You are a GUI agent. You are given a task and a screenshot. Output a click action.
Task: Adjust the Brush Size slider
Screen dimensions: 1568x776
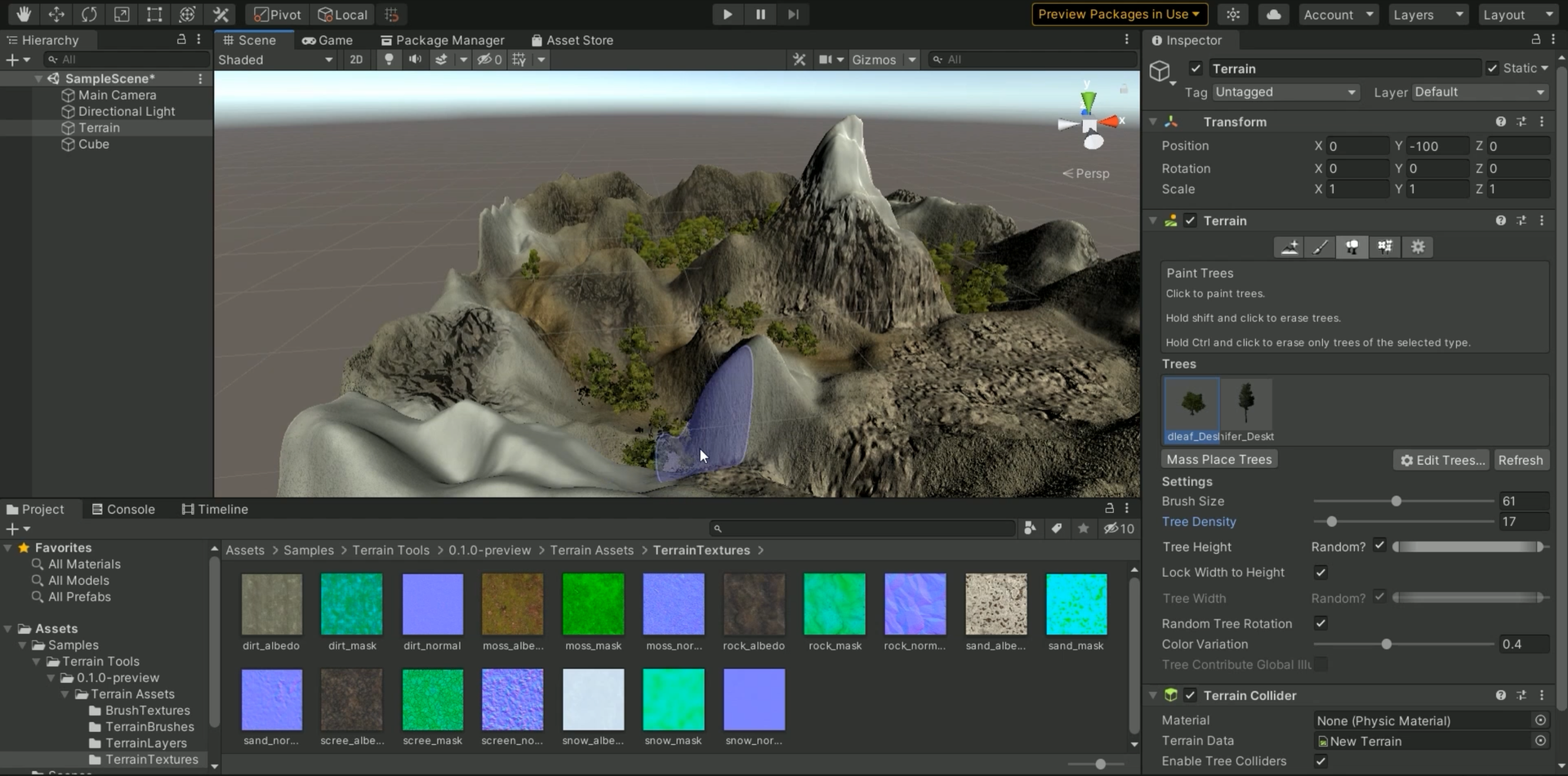tap(1397, 501)
